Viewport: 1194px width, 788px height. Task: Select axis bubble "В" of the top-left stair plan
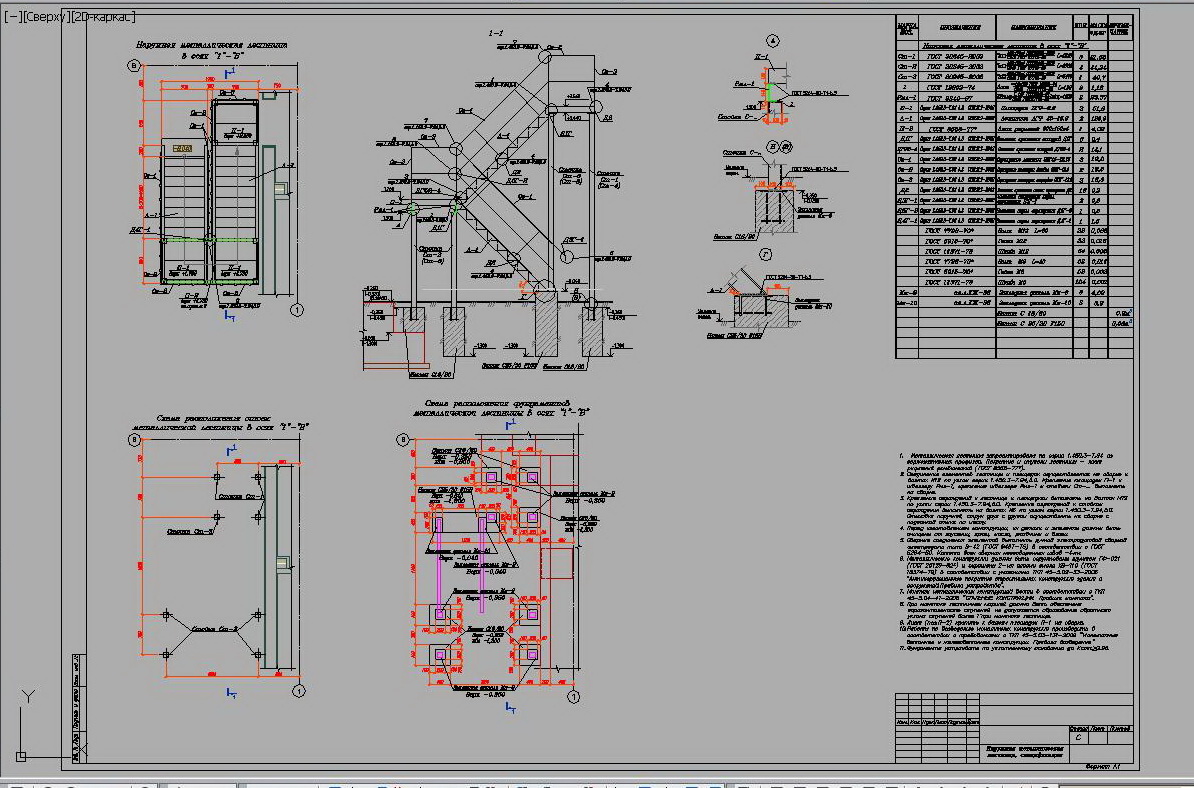click(133, 66)
